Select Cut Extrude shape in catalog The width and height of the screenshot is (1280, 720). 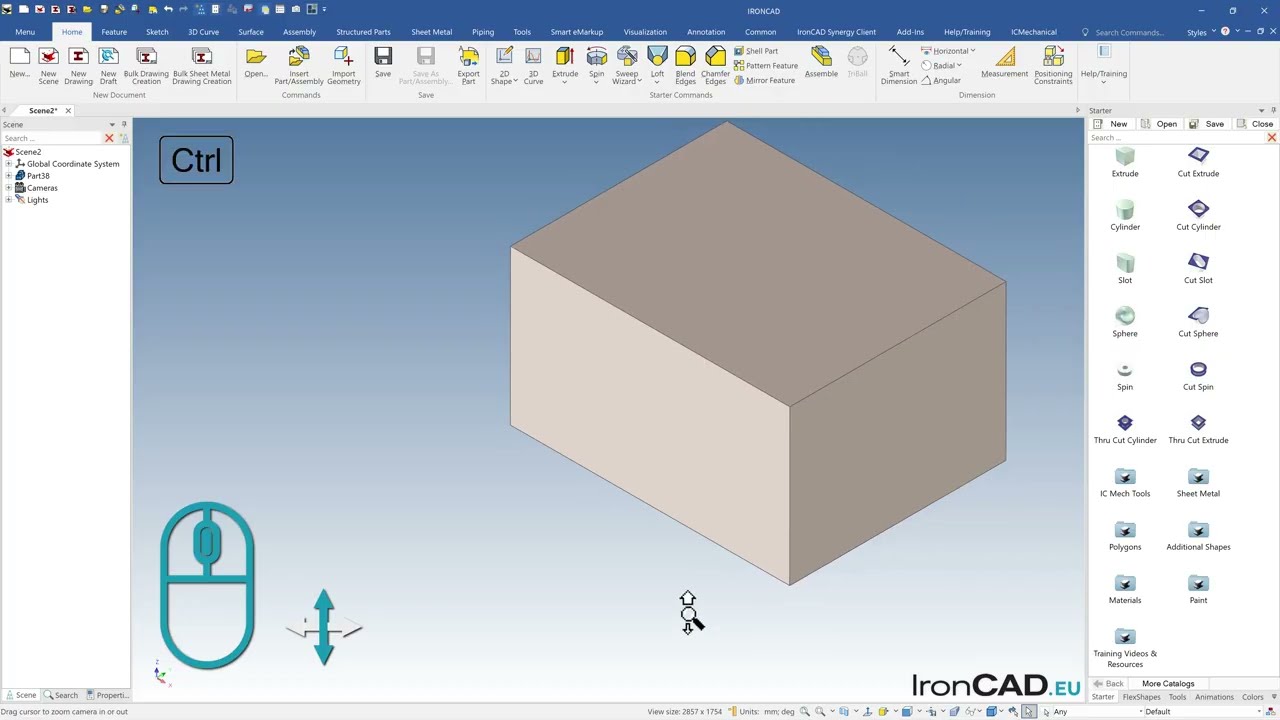coord(1198,162)
